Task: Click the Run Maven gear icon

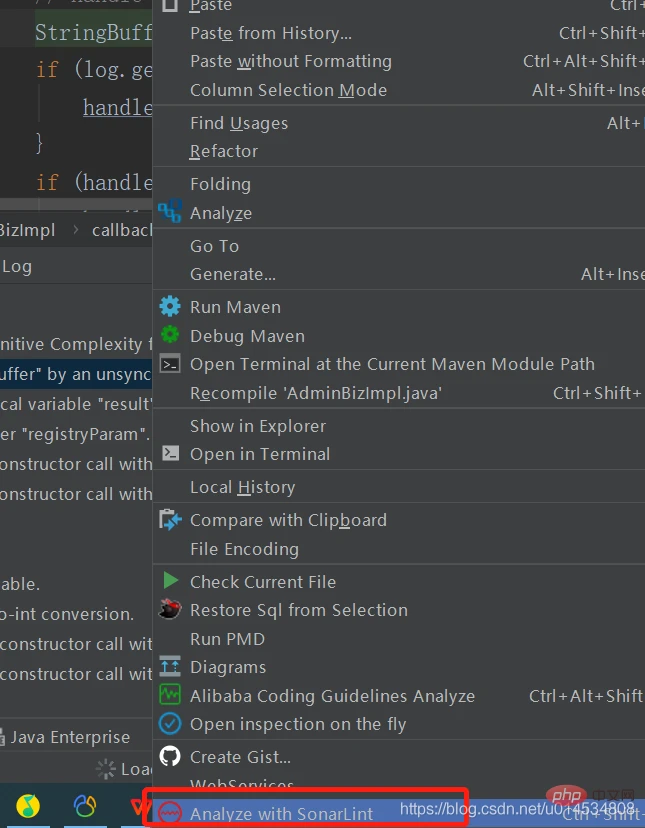Action: (x=170, y=307)
